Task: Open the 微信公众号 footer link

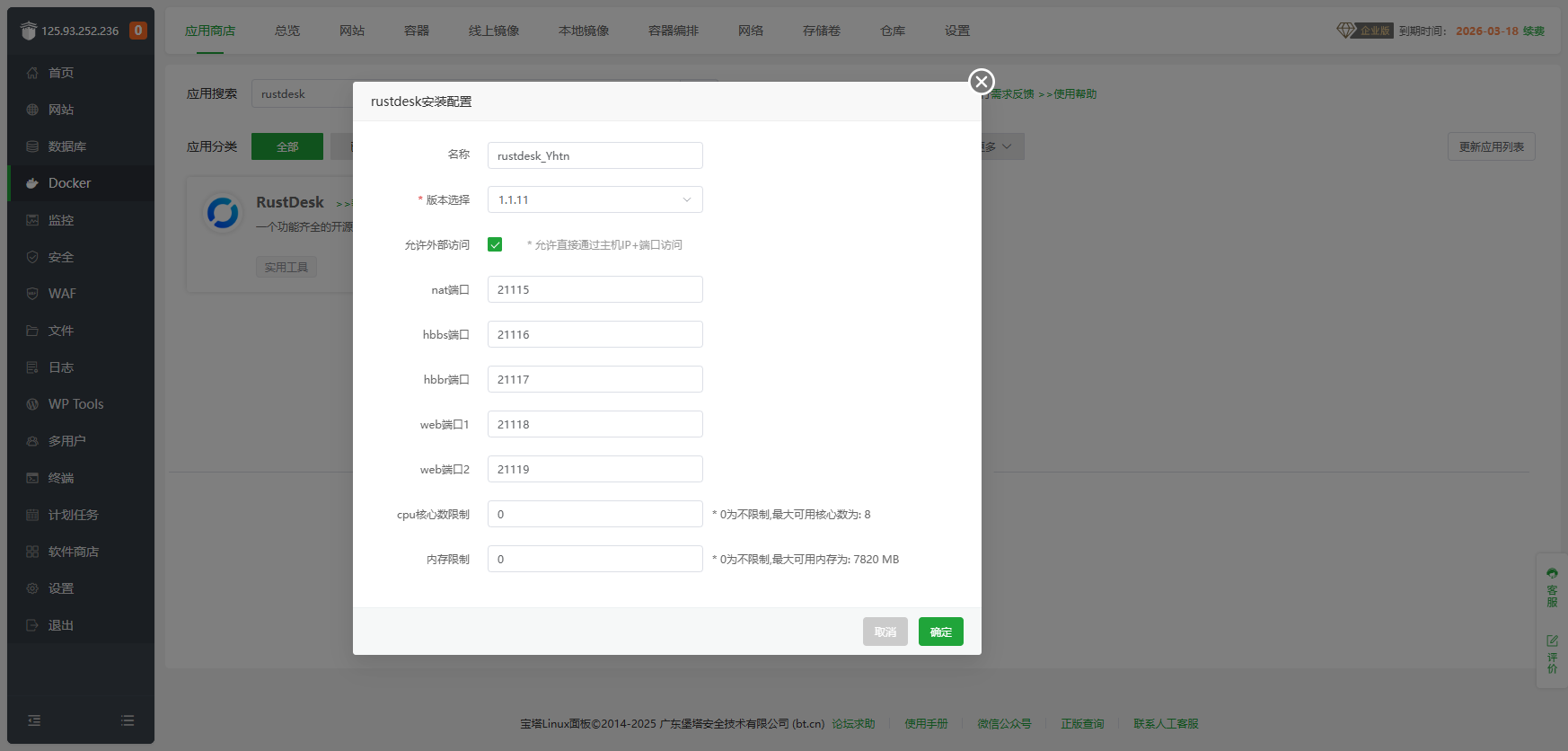Action: (x=1004, y=723)
